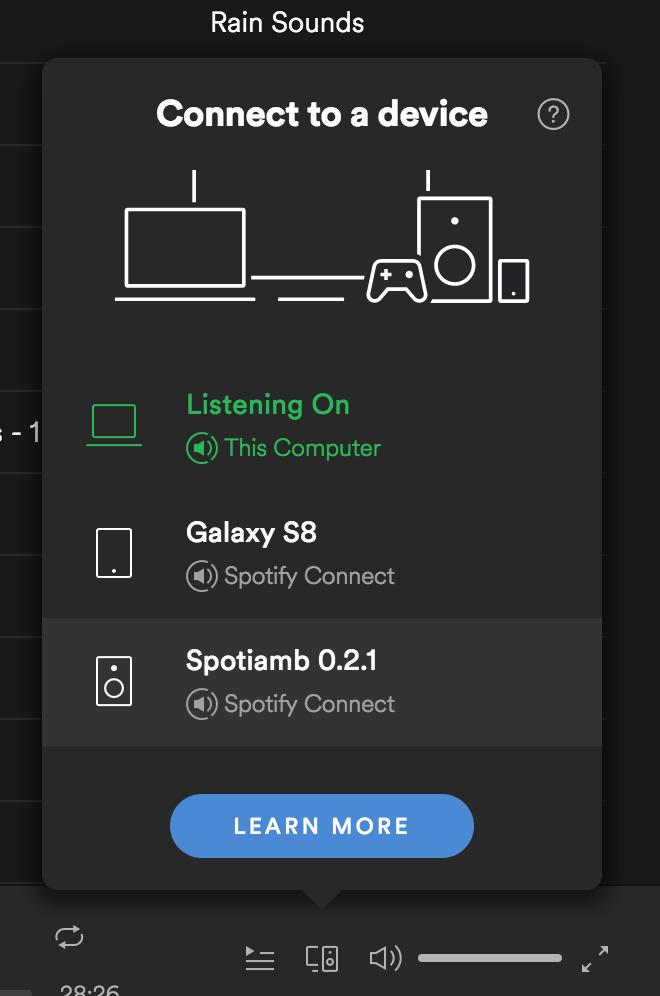Viewport: 660px width, 996px height.
Task: Enter full screen with the expand arrows icon
Action: [595, 959]
